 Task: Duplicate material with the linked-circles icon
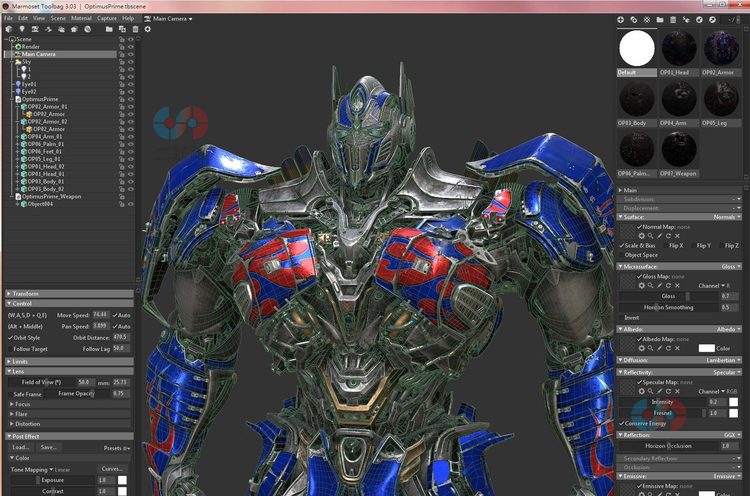coord(634,20)
